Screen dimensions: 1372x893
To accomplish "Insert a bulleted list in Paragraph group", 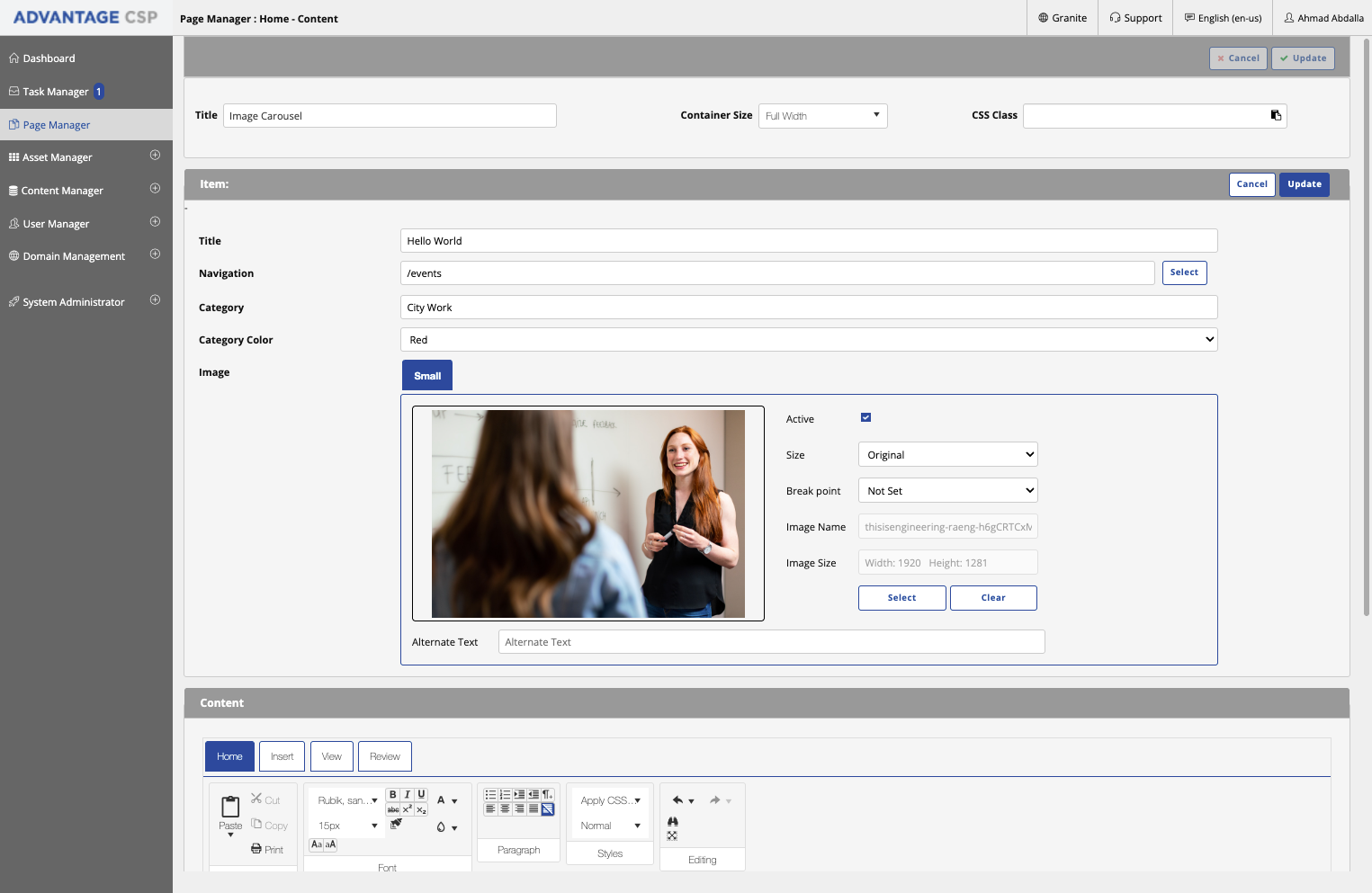I will click(490, 795).
